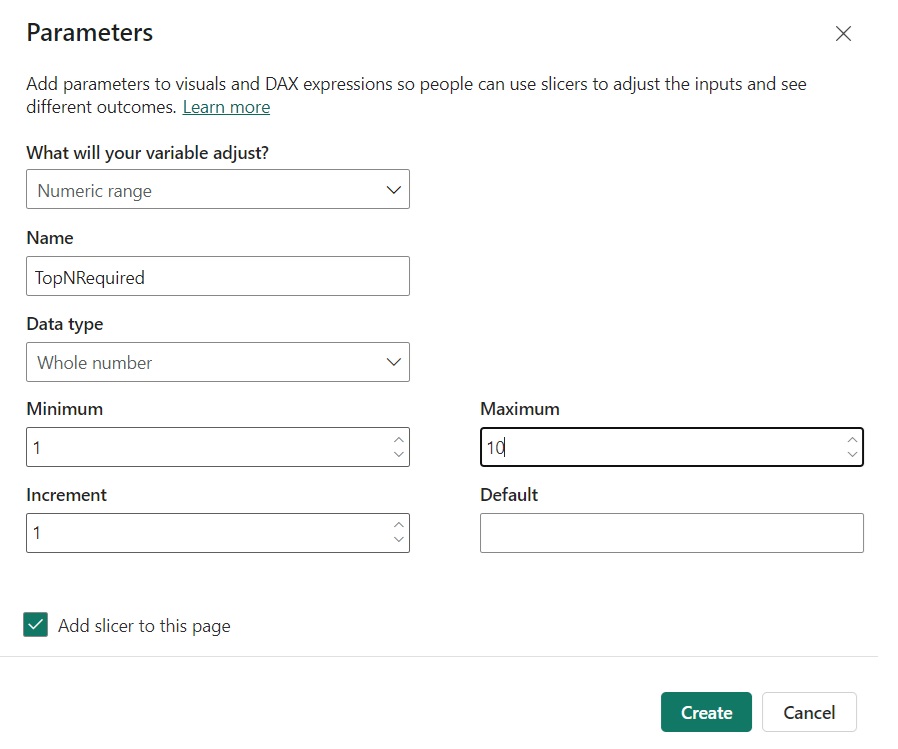Screen dimensions: 898x749
Task: Cancel the parameter creation
Action: click(x=808, y=712)
